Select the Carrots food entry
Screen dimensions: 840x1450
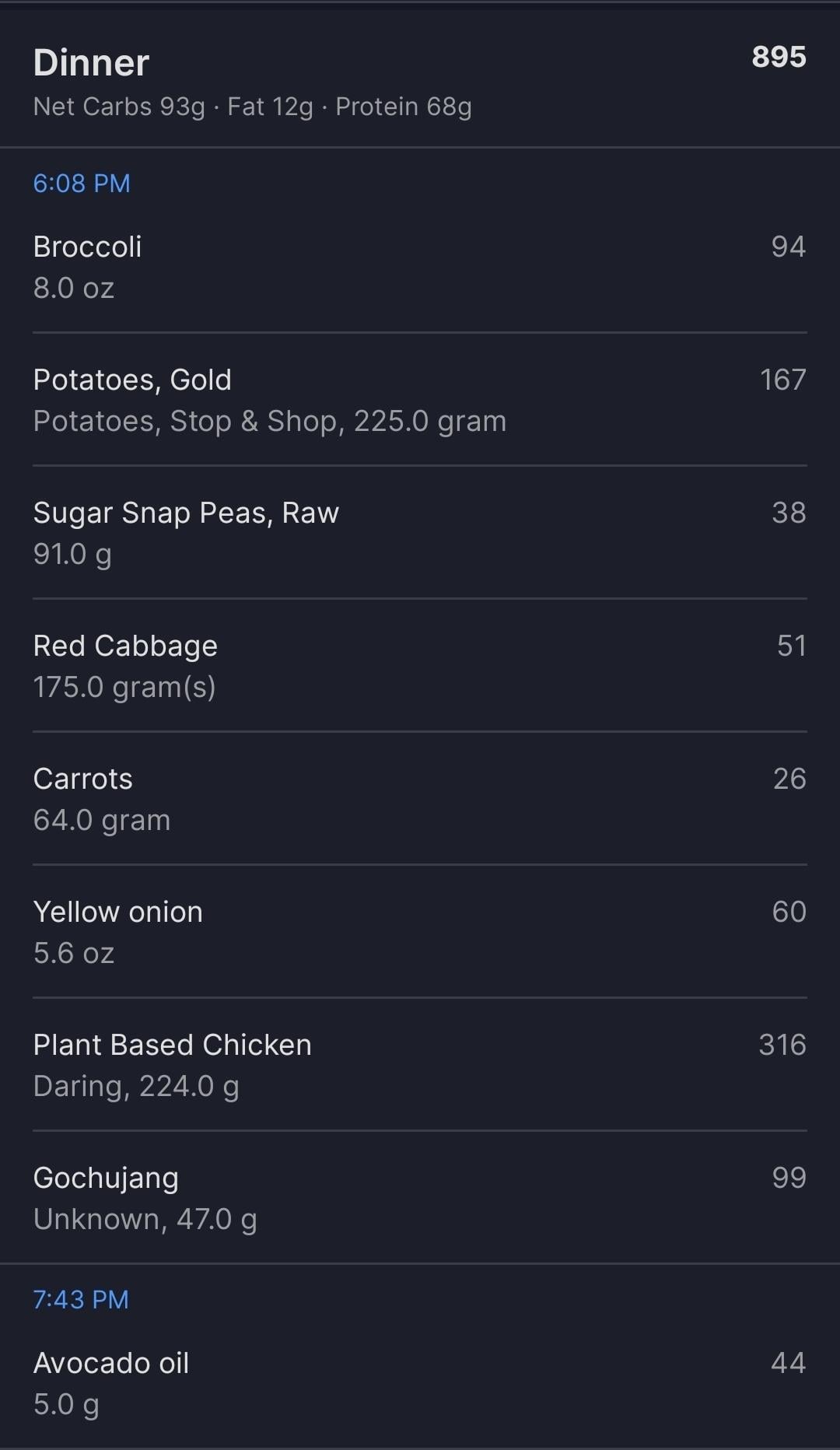[x=83, y=779]
